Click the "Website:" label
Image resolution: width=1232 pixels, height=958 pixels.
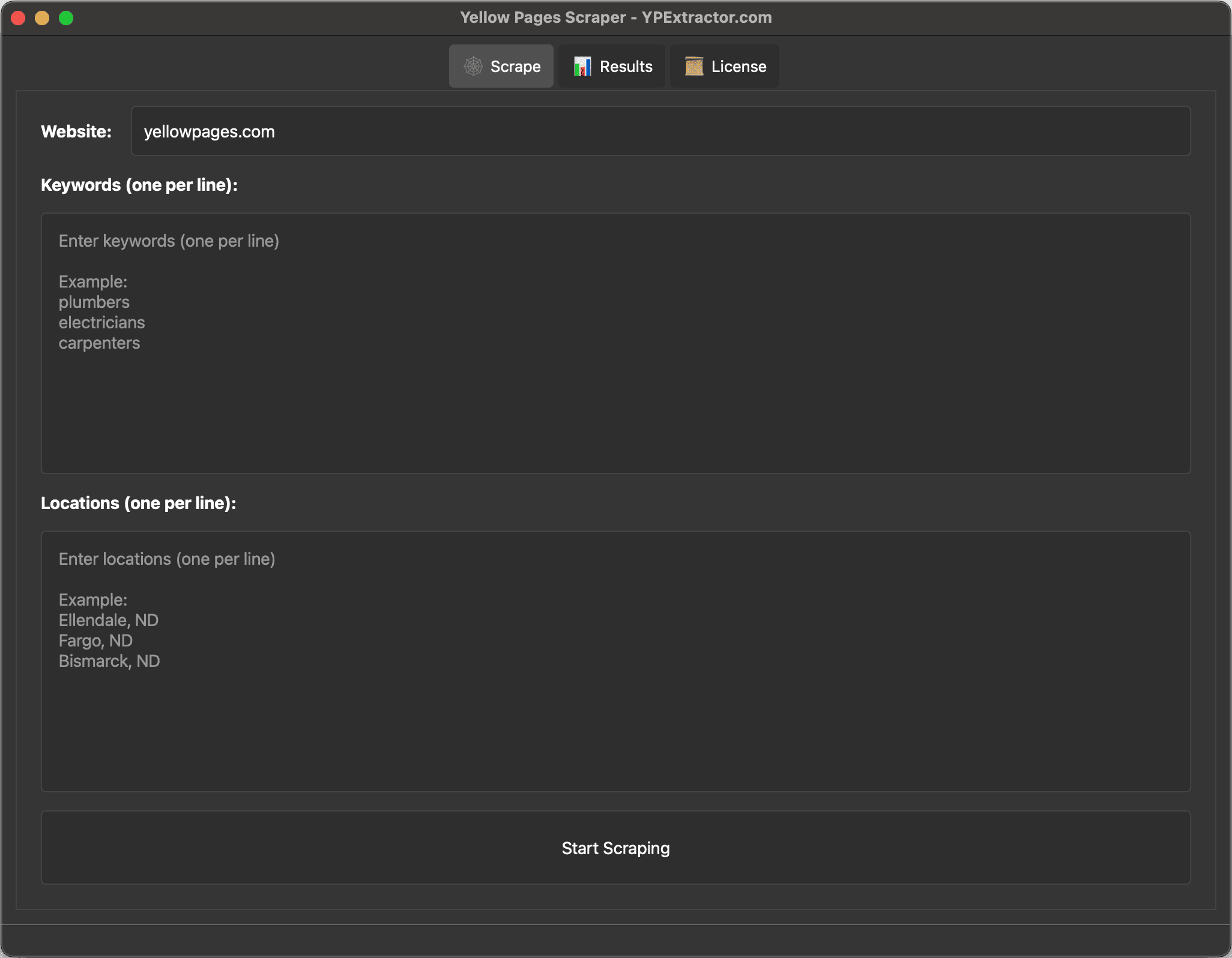point(76,131)
